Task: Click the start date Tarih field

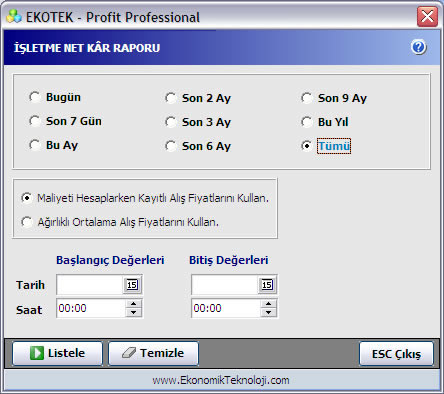Action: 90,285
